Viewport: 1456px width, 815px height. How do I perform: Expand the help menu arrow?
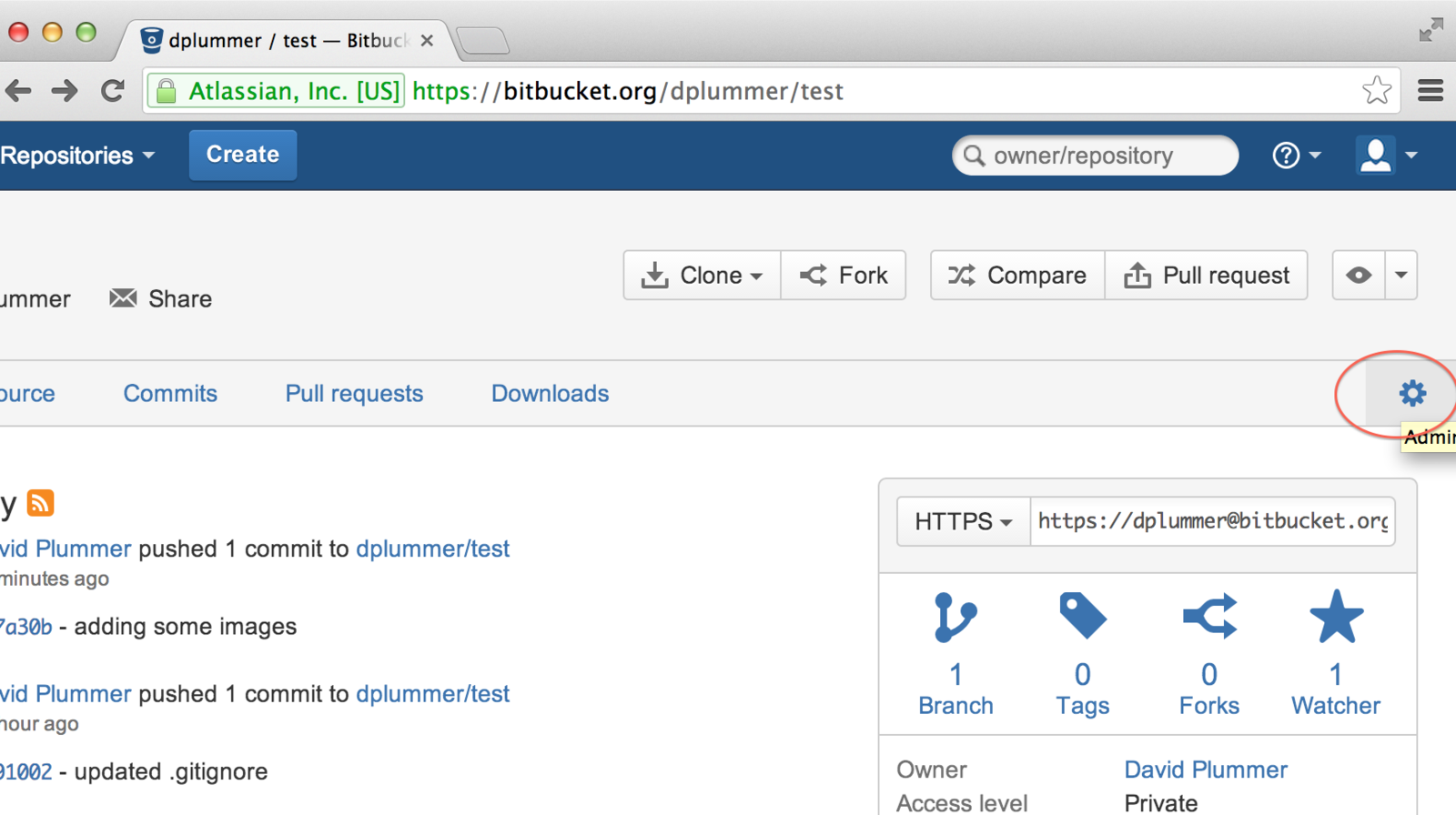click(1315, 156)
